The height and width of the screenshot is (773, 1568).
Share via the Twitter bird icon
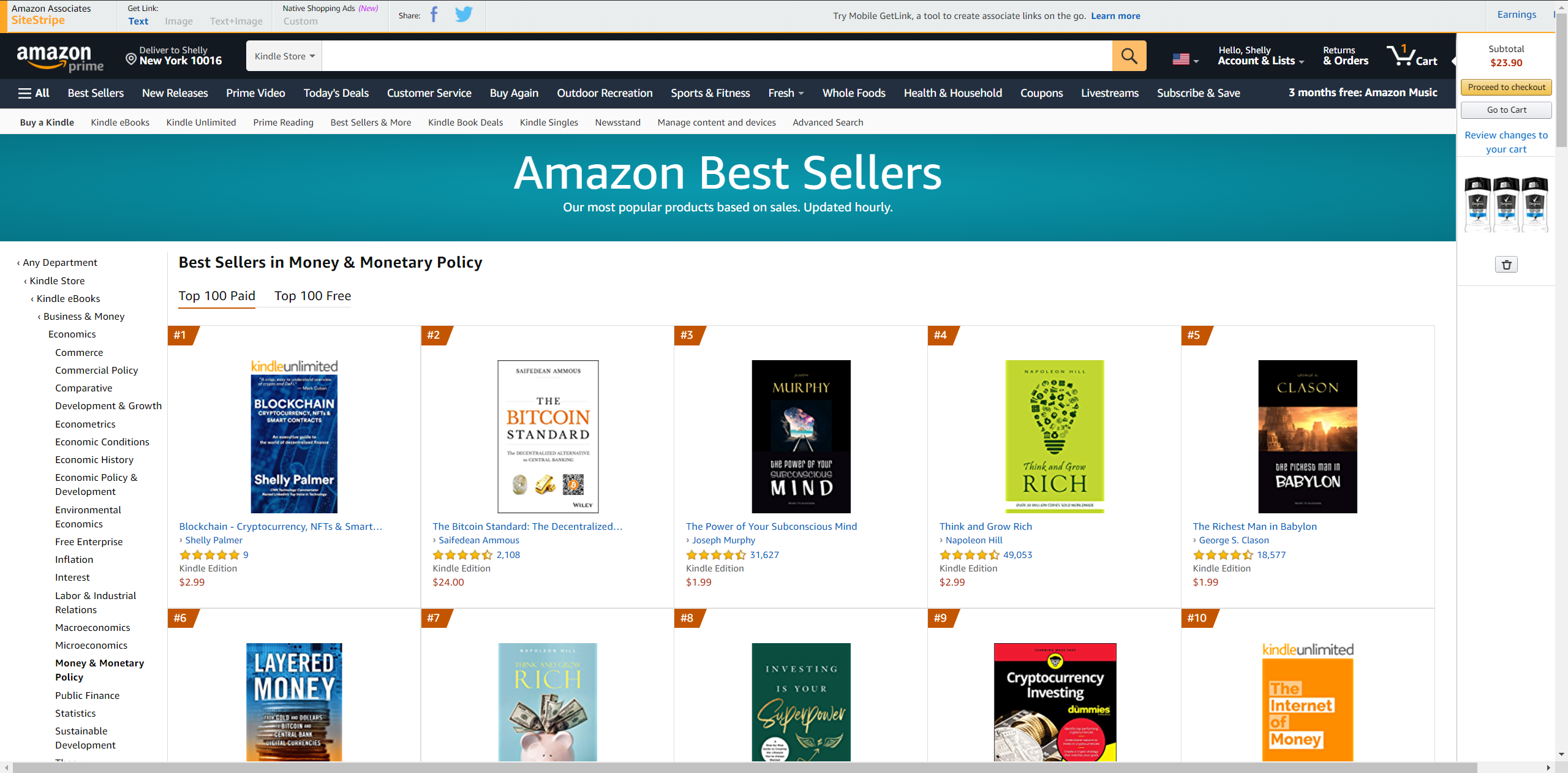(464, 15)
